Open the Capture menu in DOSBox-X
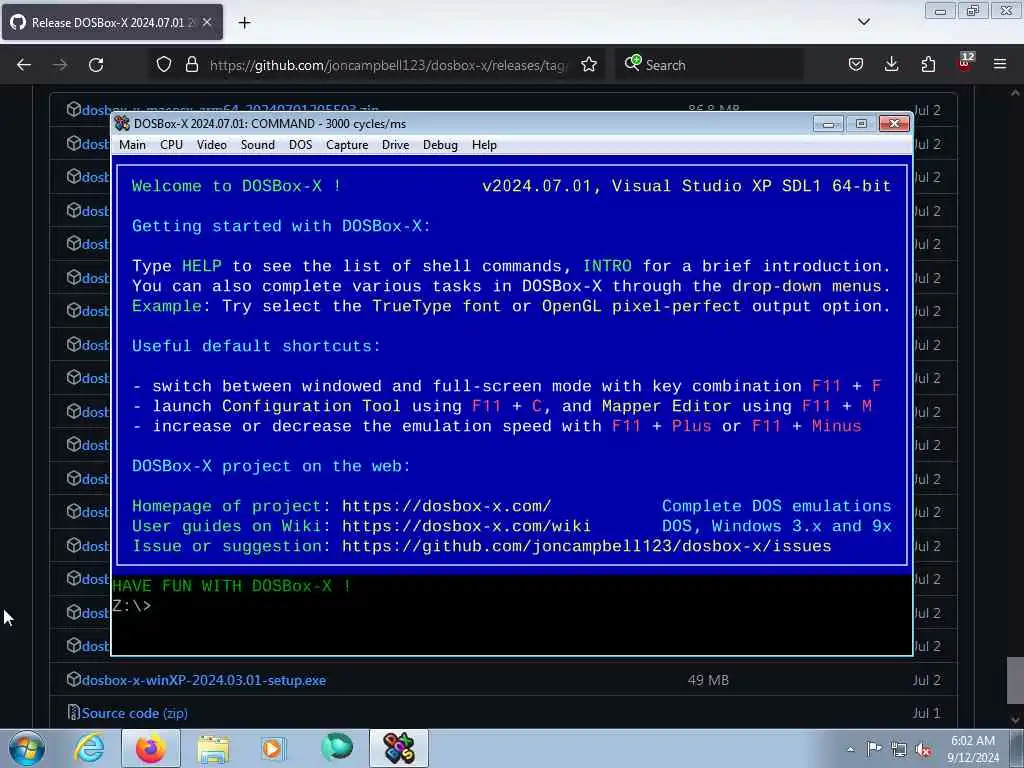The width and height of the screenshot is (1024, 768). coord(347,145)
